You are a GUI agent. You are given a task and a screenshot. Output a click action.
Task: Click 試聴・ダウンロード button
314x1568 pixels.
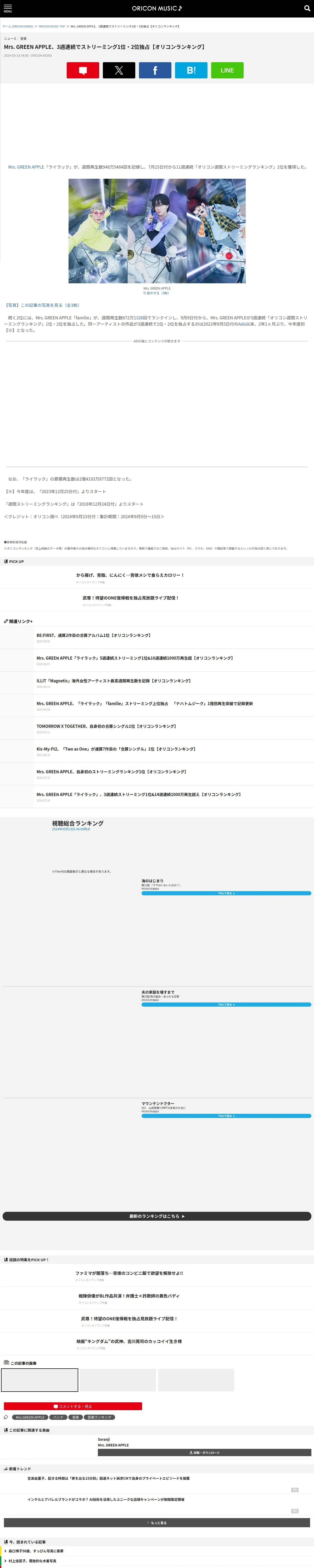point(204,1452)
